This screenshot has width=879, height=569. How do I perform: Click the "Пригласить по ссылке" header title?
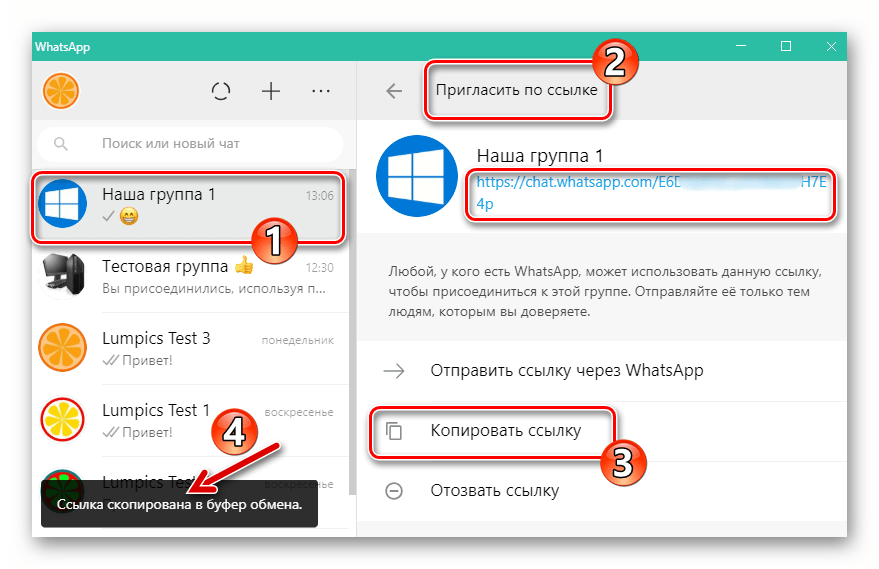coord(516,90)
